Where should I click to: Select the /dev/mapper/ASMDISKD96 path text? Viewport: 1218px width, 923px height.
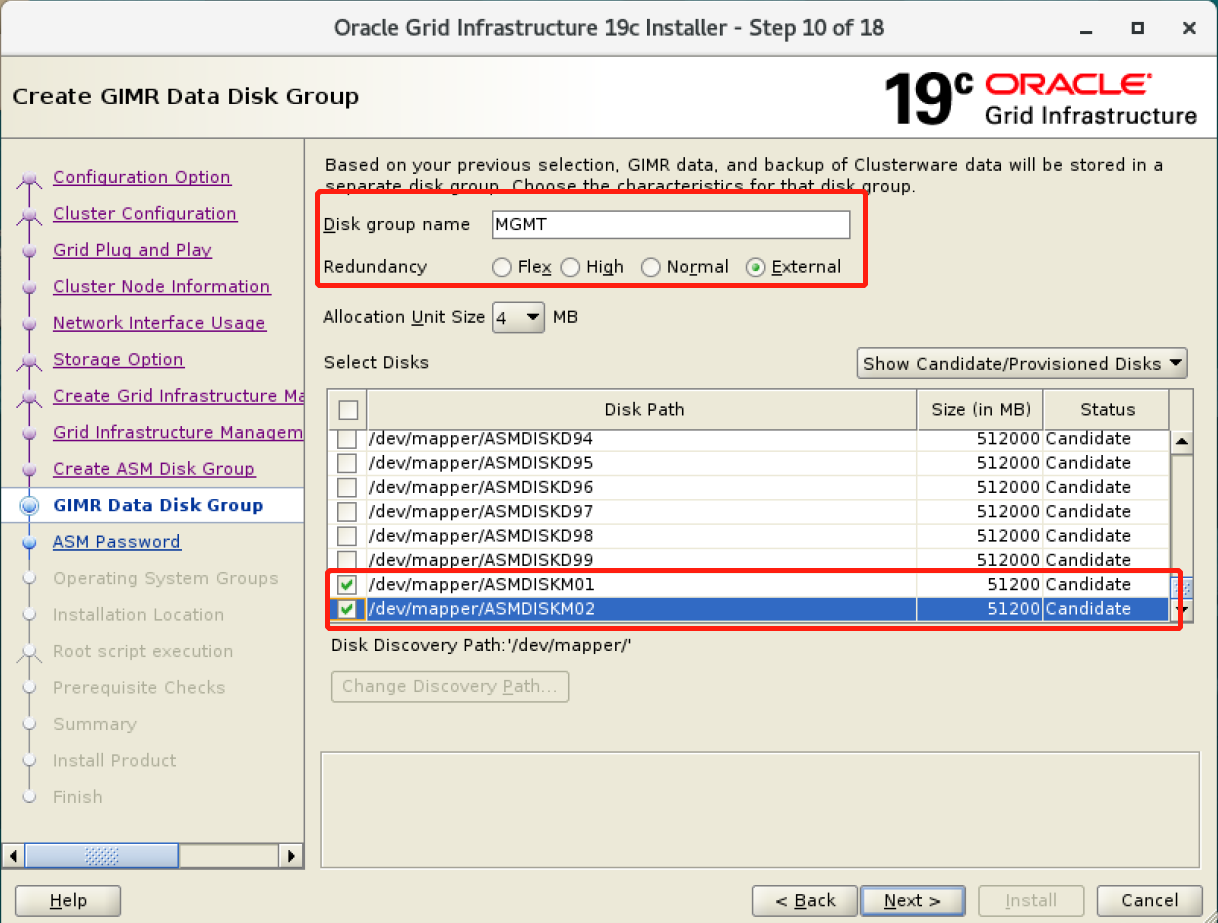(x=481, y=487)
